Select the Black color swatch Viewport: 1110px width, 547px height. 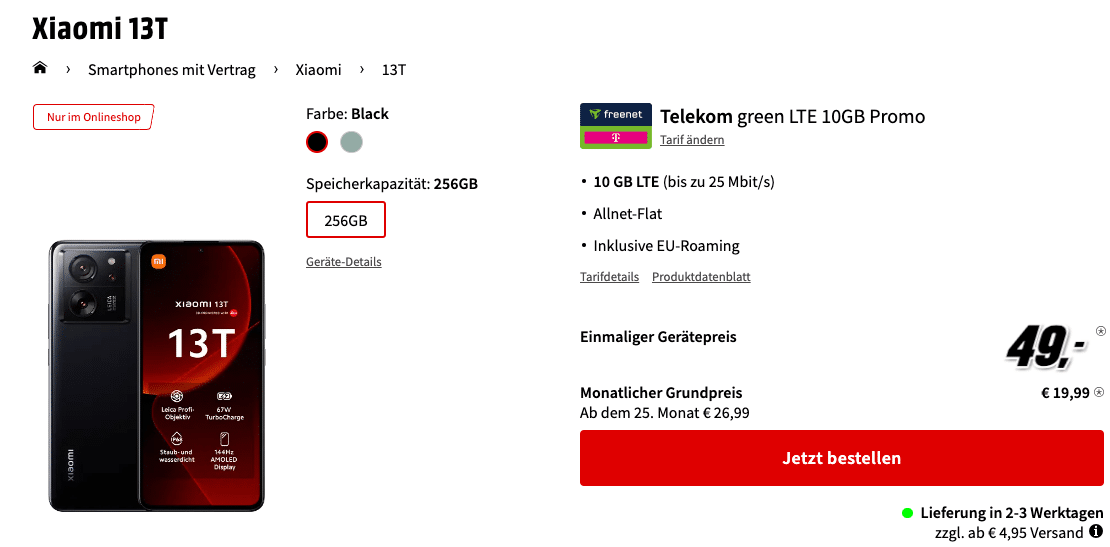(x=317, y=142)
